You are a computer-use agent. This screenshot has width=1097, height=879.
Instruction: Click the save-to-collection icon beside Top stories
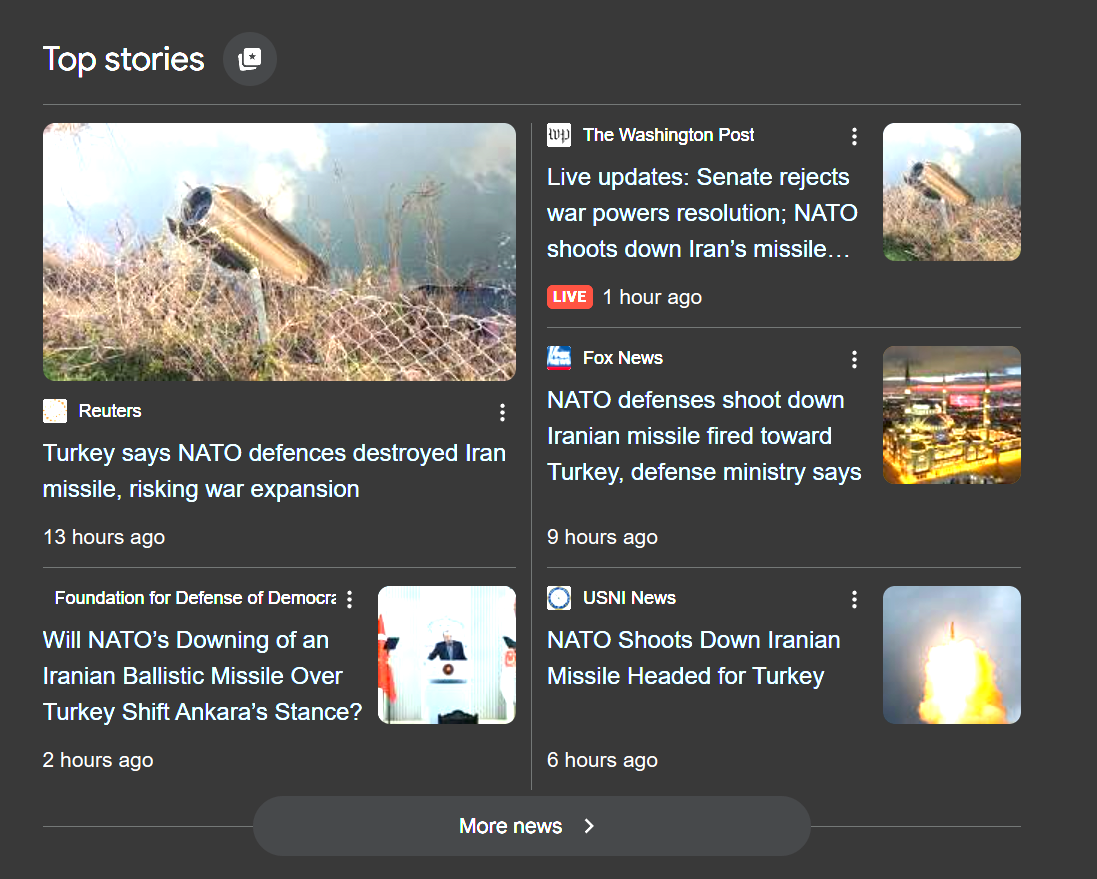pos(250,59)
